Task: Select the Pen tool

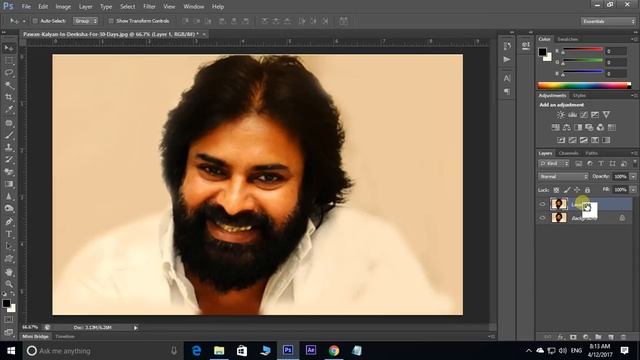Action: [9, 222]
